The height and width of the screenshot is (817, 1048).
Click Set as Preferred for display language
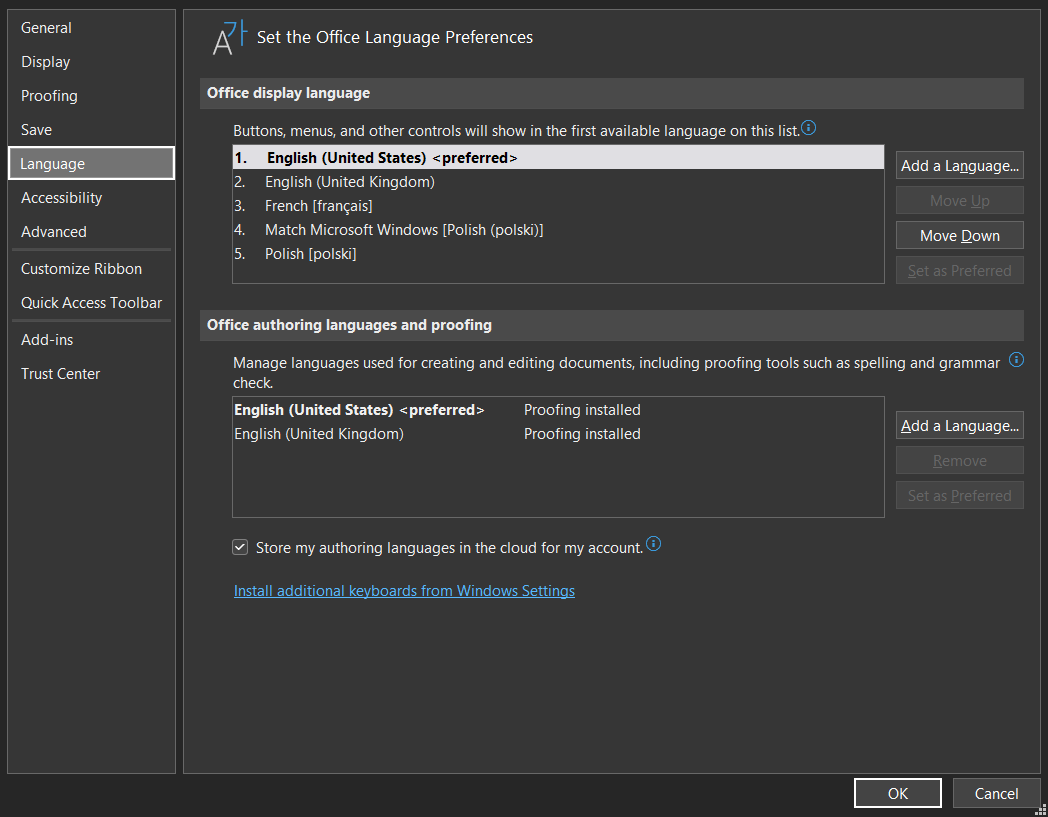[959, 270]
